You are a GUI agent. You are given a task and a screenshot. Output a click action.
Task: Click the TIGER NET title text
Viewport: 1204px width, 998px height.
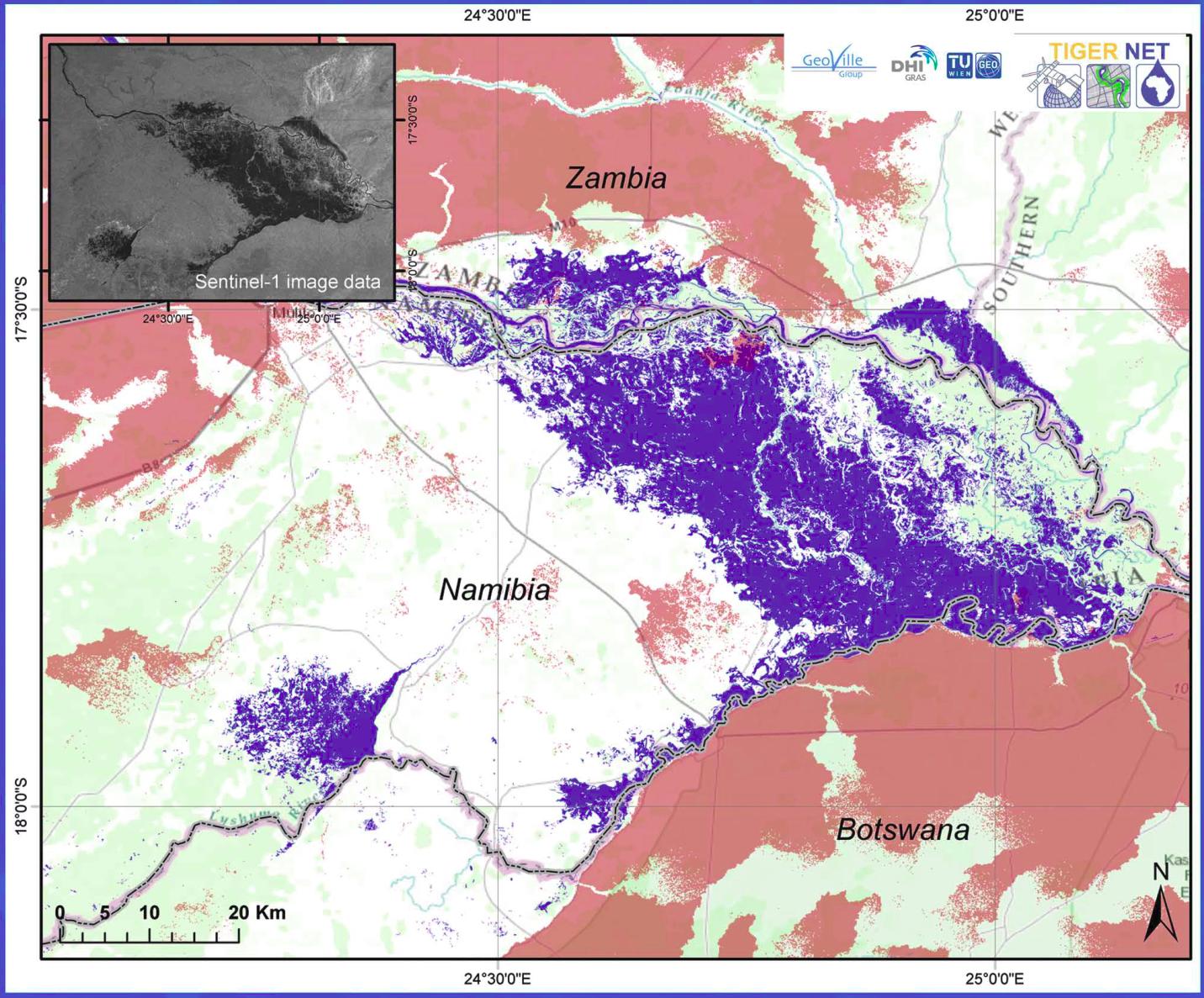click(x=1109, y=51)
